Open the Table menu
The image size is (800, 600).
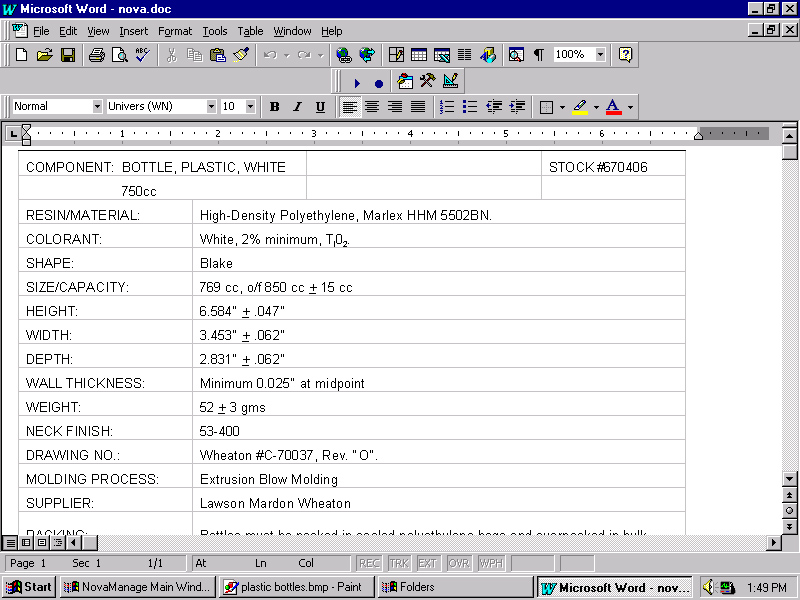[250, 31]
